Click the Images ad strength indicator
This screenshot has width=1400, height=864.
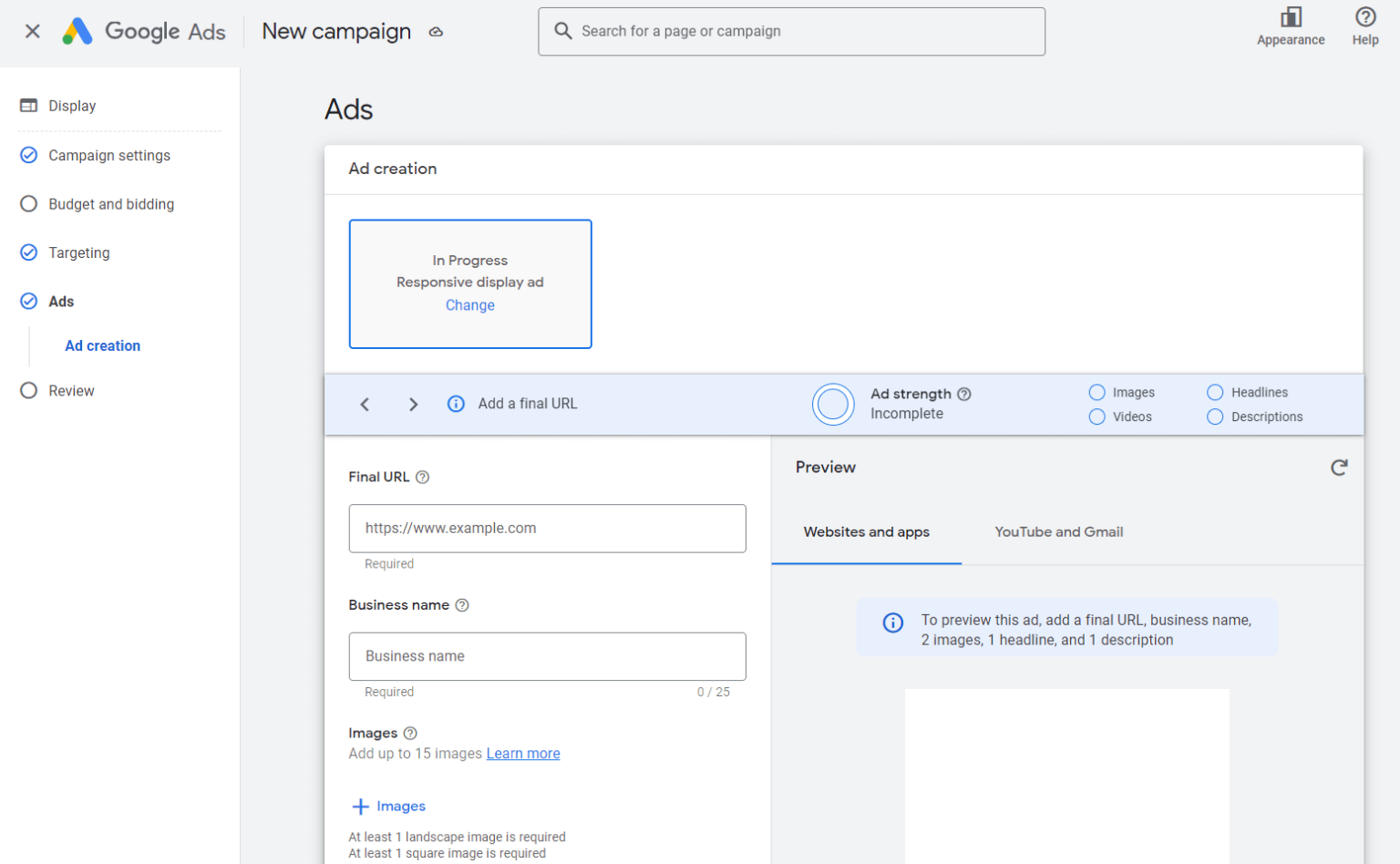coord(1096,392)
